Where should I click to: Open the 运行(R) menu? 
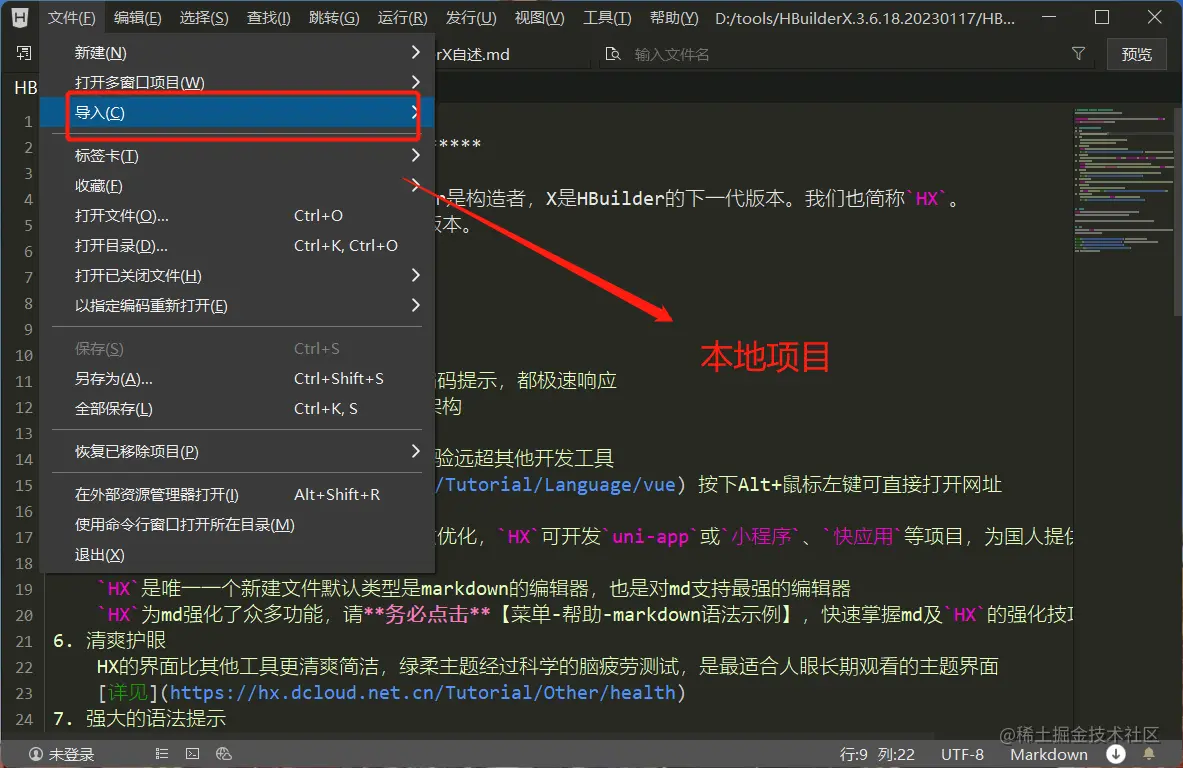402,17
